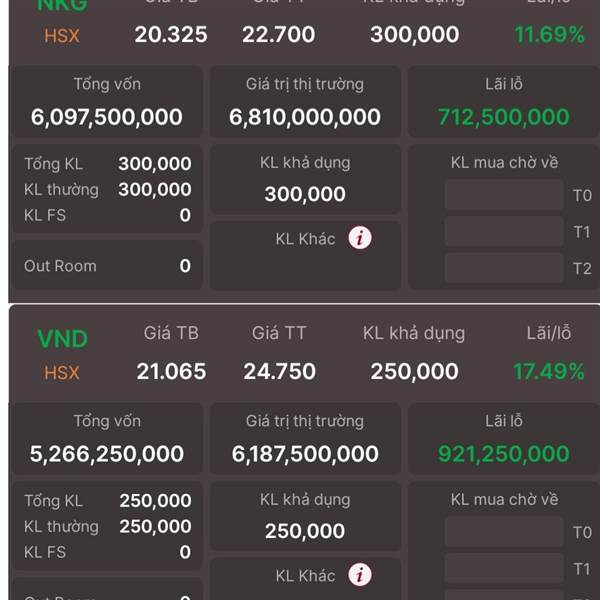The width and height of the screenshot is (600, 600).
Task: Tap NKG Lãi lỗ 712,500,000 amount
Action: (504, 117)
